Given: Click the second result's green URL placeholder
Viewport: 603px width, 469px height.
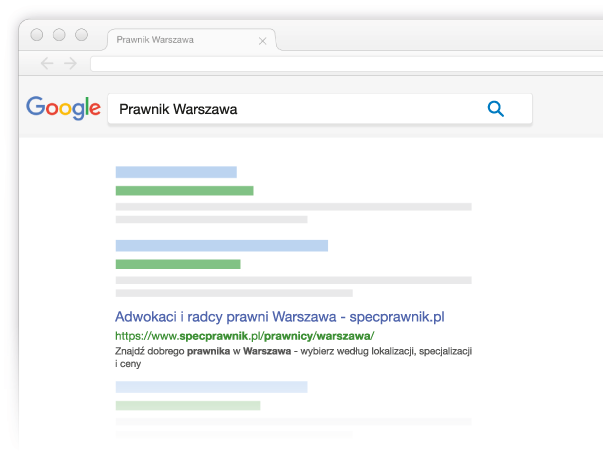Looking at the screenshot, I should point(178,264).
